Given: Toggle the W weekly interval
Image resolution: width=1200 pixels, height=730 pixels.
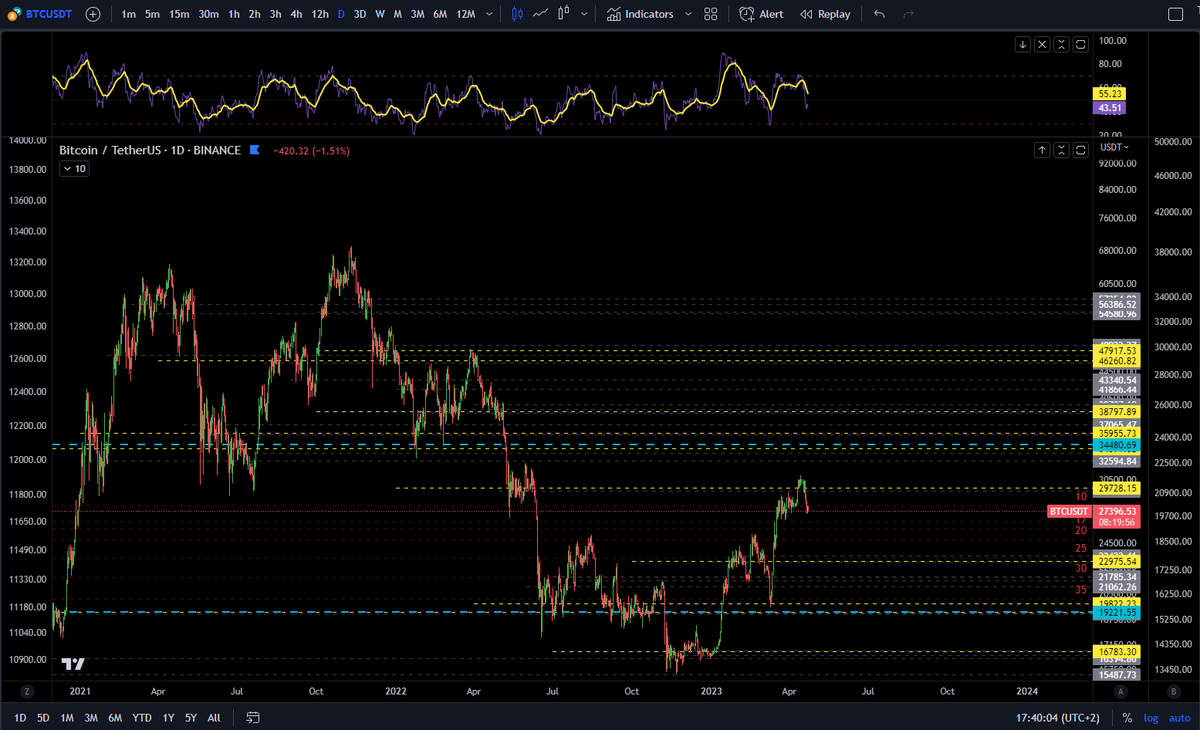Looking at the screenshot, I should point(380,14).
